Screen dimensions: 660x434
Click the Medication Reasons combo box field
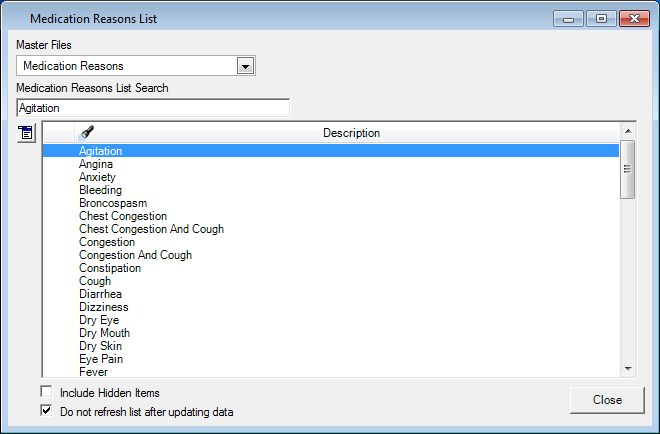pos(125,66)
